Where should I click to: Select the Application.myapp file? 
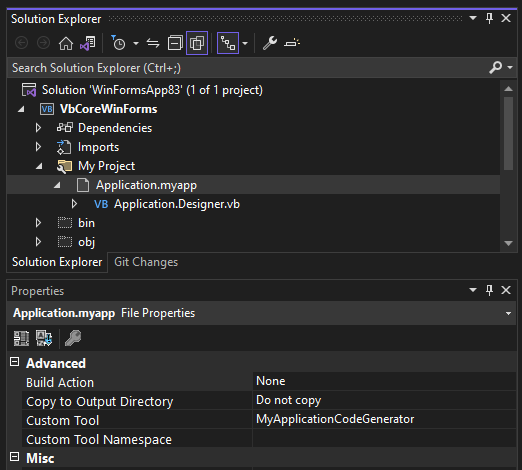pyautogui.click(x=146, y=185)
